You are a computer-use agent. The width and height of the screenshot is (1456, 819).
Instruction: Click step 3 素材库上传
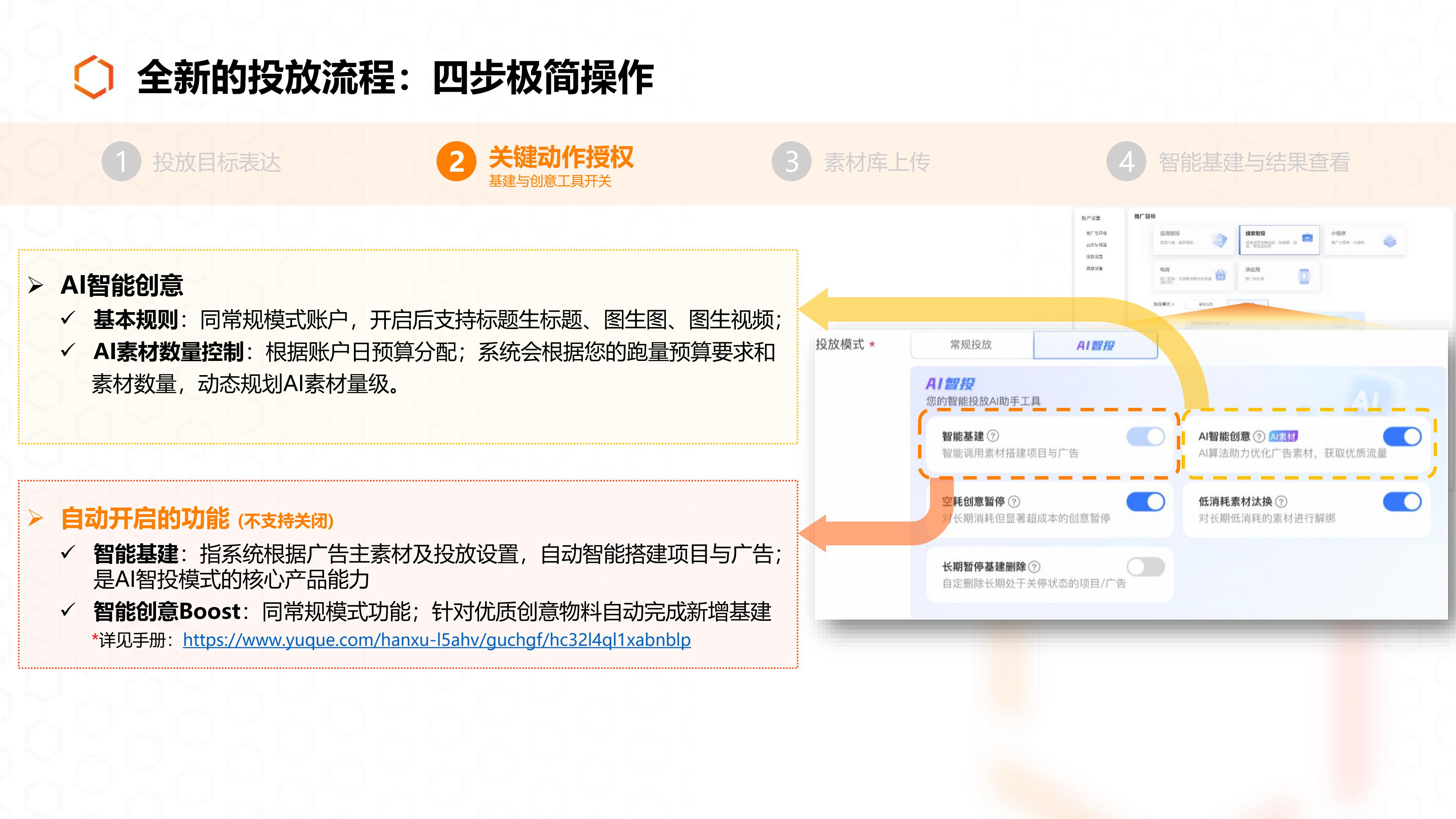click(876, 162)
